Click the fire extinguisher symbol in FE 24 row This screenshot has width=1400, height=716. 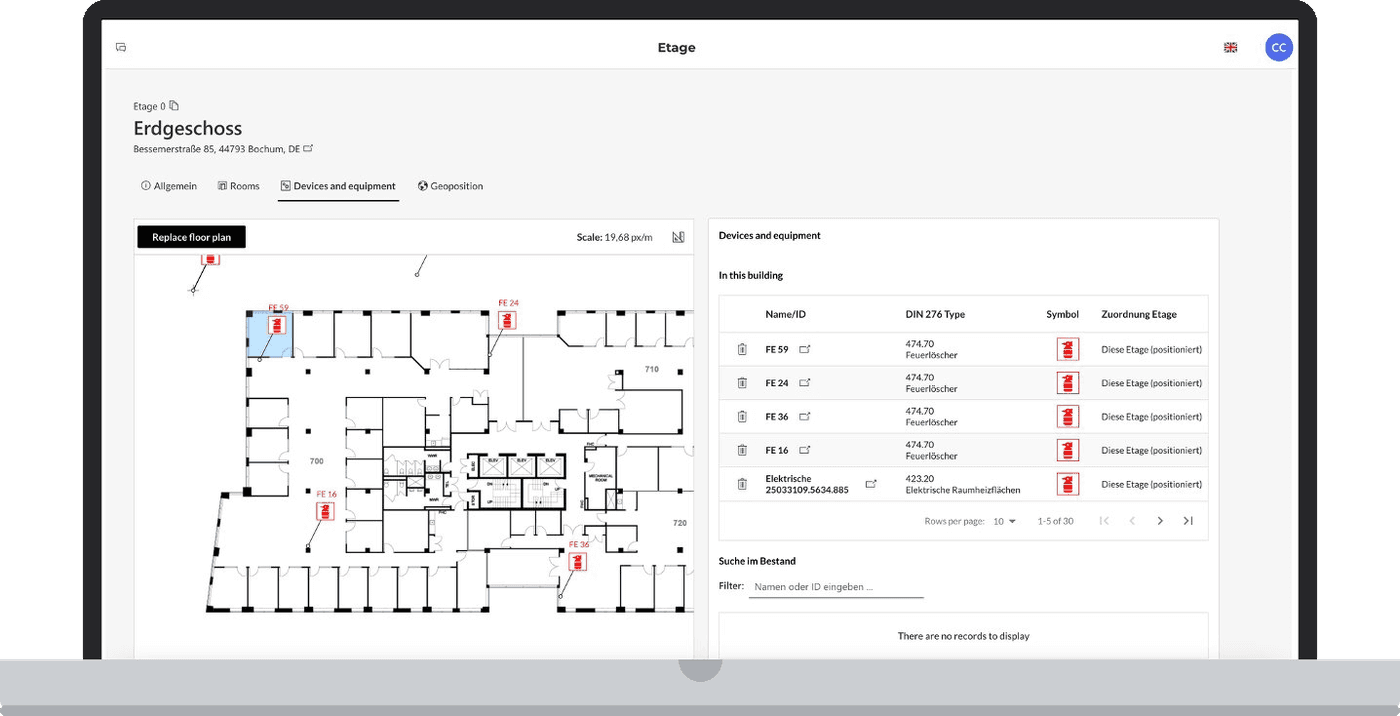(x=1068, y=383)
